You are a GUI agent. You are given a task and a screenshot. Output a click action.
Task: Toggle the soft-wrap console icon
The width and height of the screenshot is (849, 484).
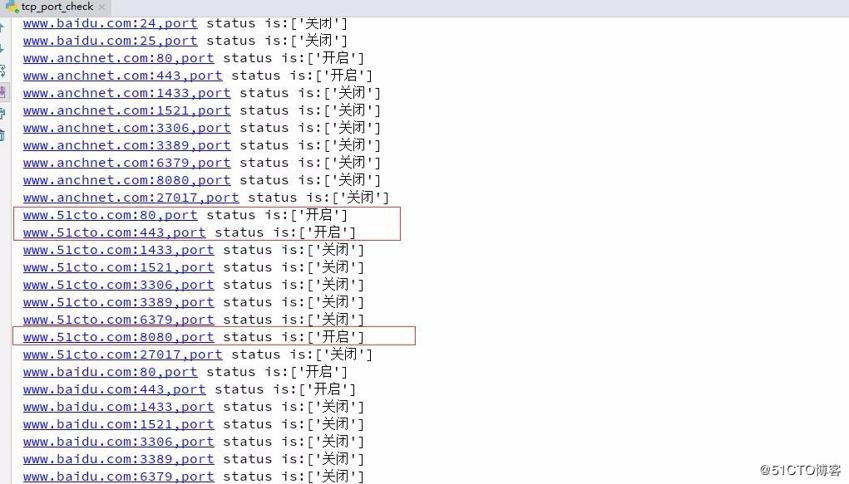click(3, 70)
